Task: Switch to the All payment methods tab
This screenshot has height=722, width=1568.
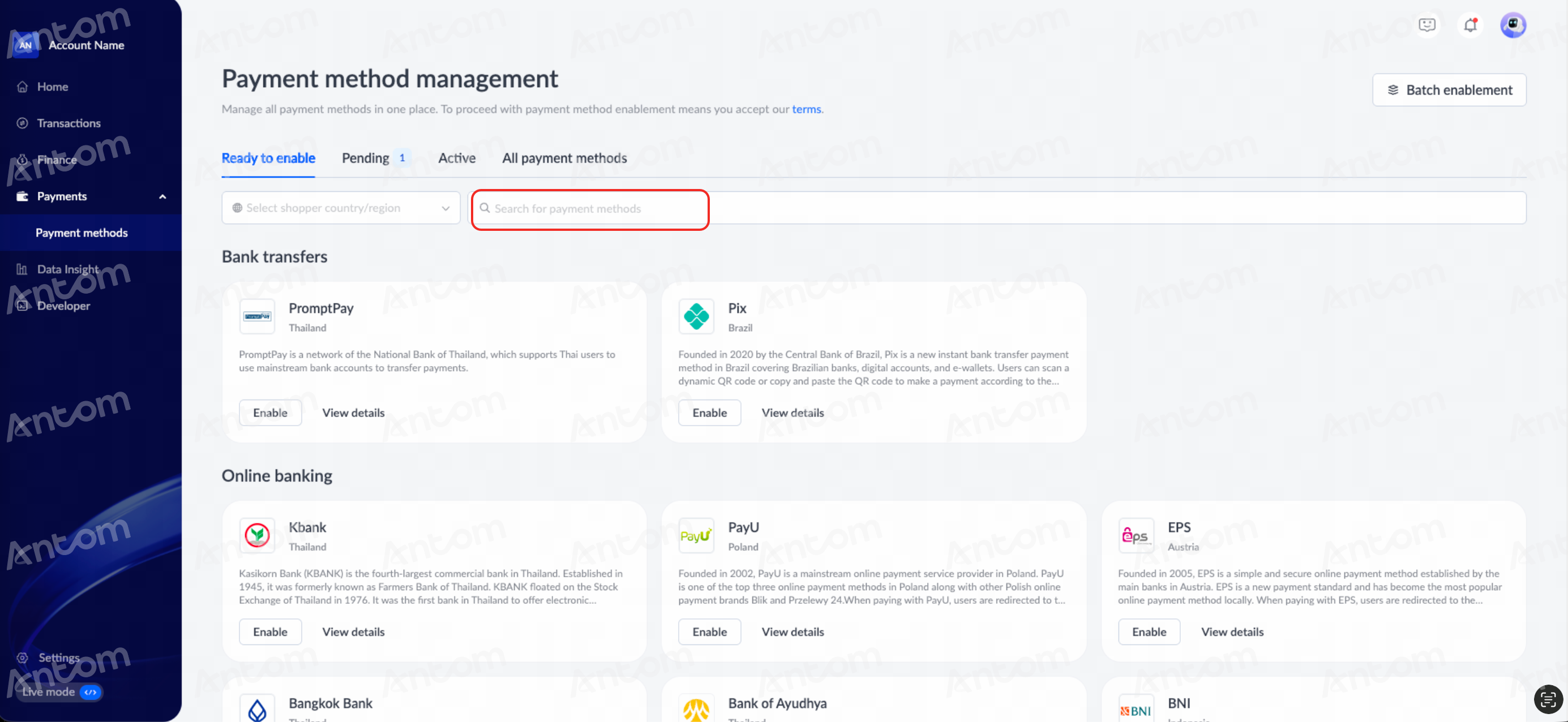Action: point(564,158)
